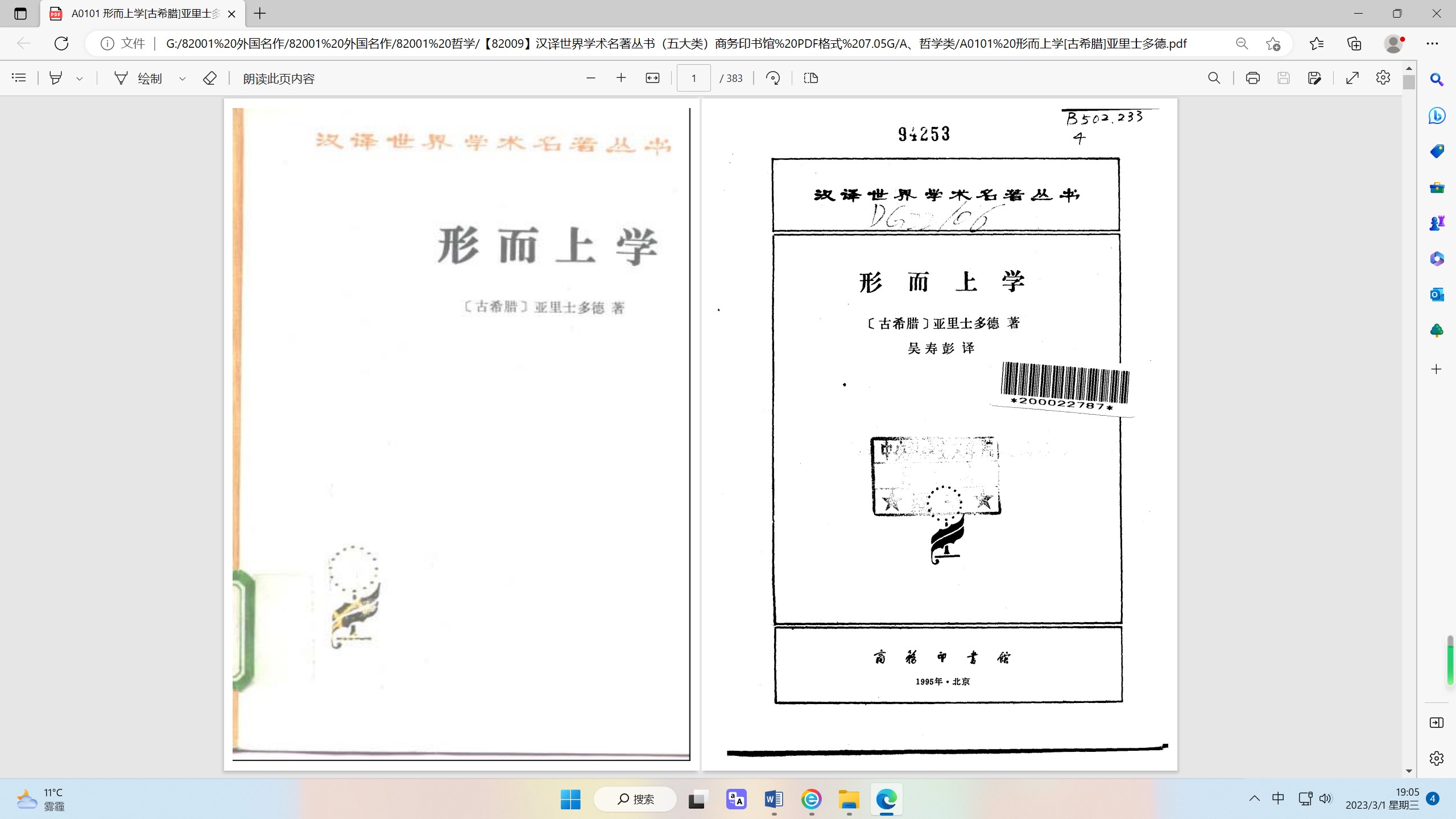Screen dimensions: 1456x819
Task: Open the table of contents panel
Action: pyautogui.click(x=19, y=78)
